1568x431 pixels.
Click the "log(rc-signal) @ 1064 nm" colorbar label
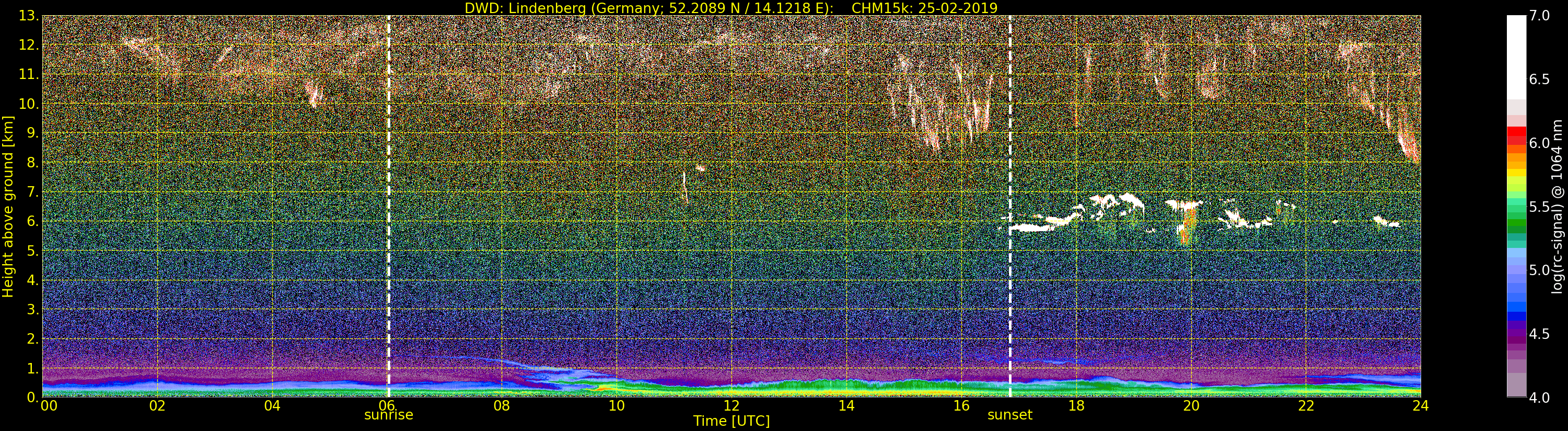(x=1557, y=206)
